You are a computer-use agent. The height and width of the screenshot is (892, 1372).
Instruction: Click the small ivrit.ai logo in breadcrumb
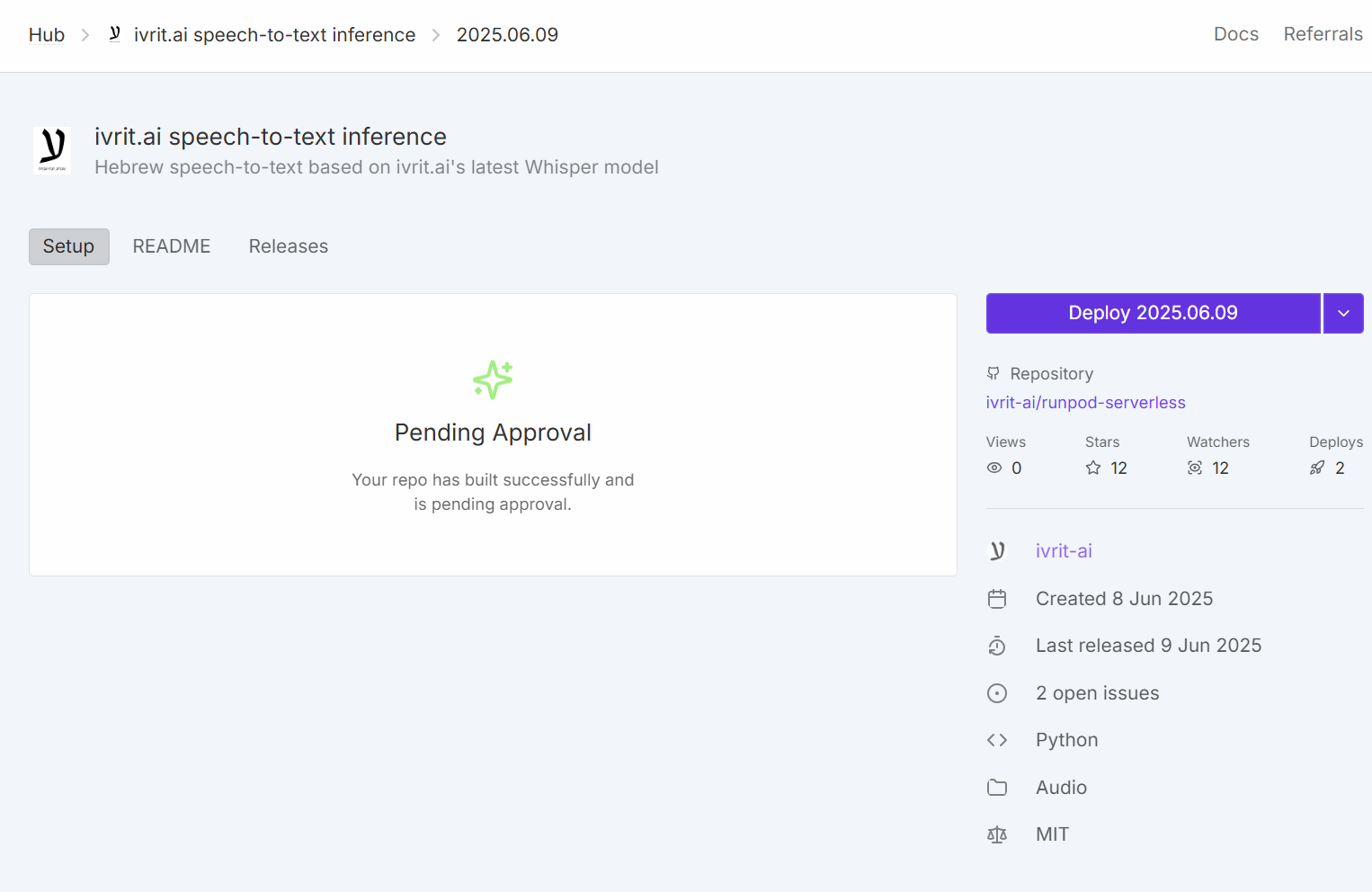click(x=115, y=34)
